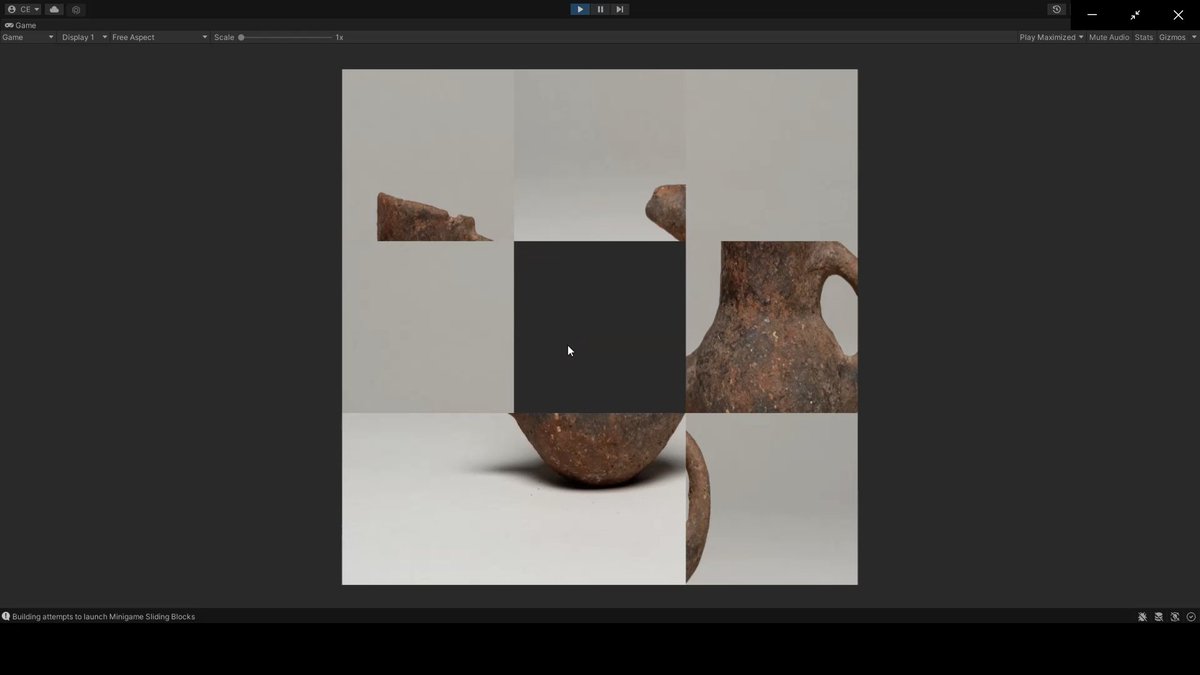Click the status bar message about Minigame Sliding Blocks
Viewport: 1200px width, 675px height.
104,617
